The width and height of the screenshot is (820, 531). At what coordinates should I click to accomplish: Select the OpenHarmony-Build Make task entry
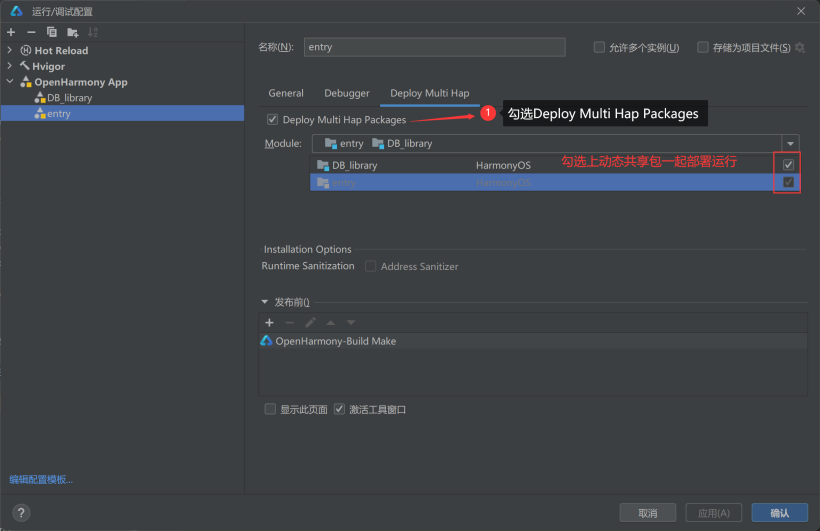[x=335, y=341]
